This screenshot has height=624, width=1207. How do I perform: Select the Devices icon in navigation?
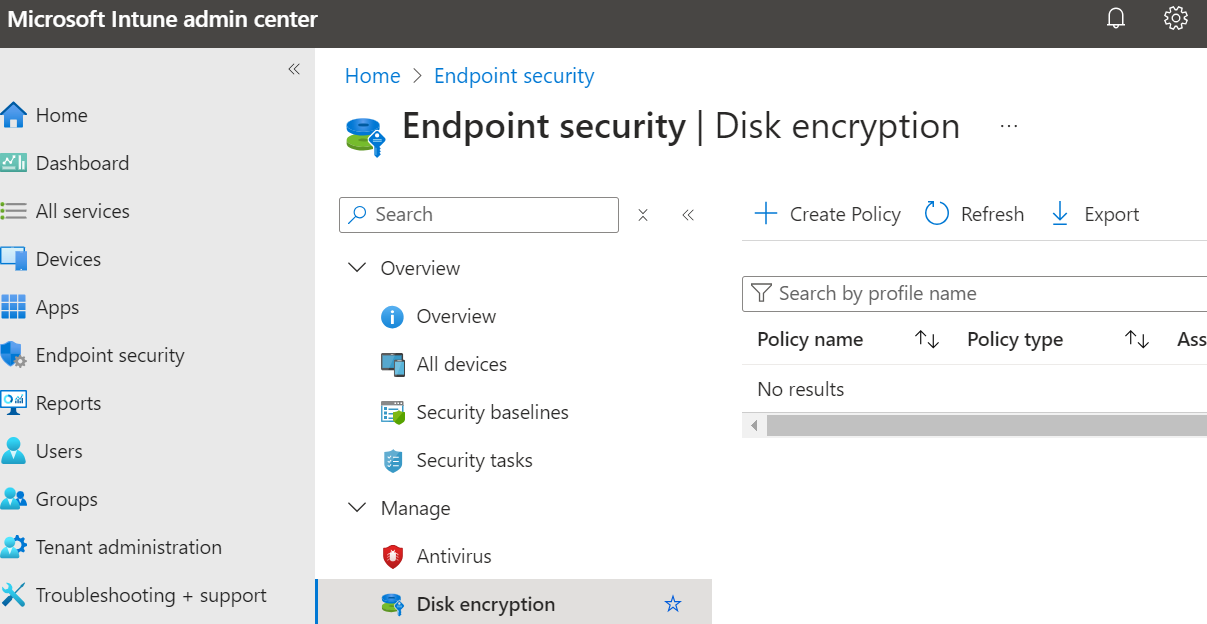pyautogui.click(x=14, y=259)
